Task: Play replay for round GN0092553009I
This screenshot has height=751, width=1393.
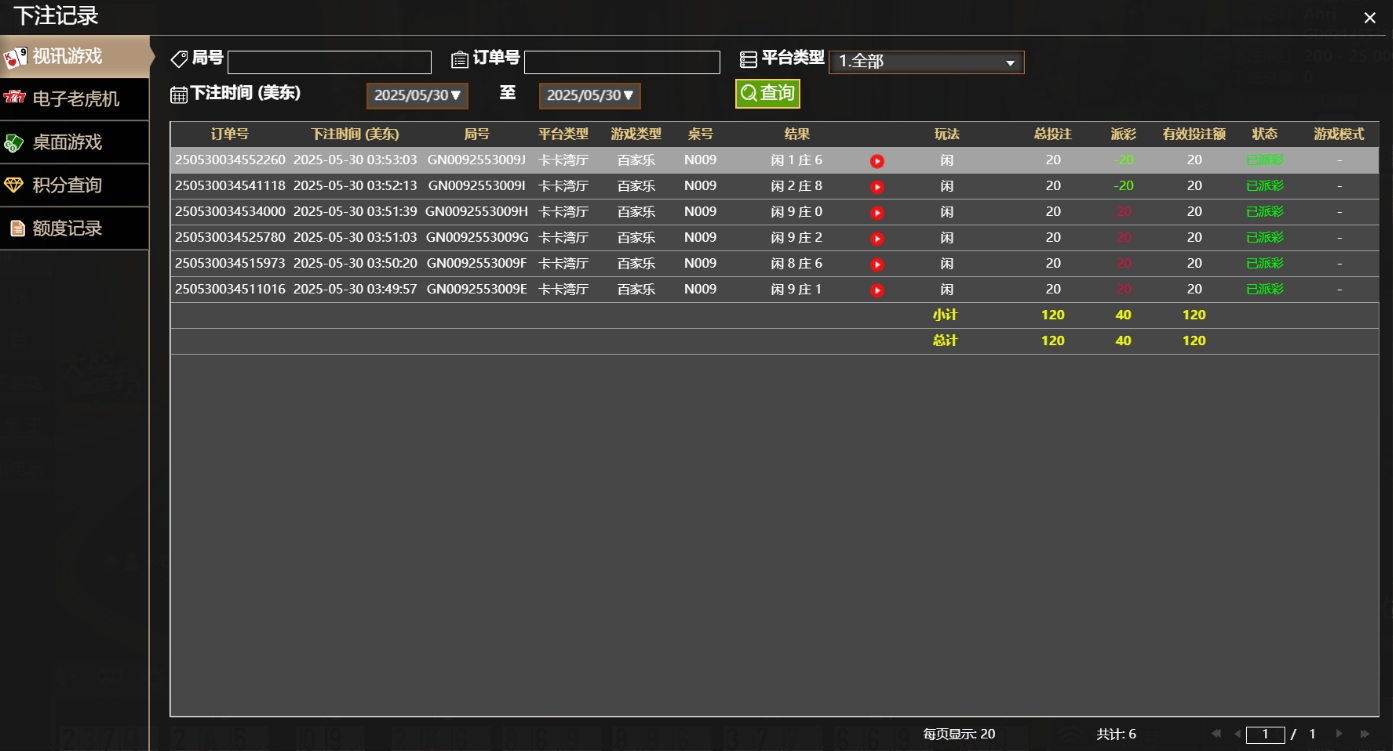Action: pos(877,187)
